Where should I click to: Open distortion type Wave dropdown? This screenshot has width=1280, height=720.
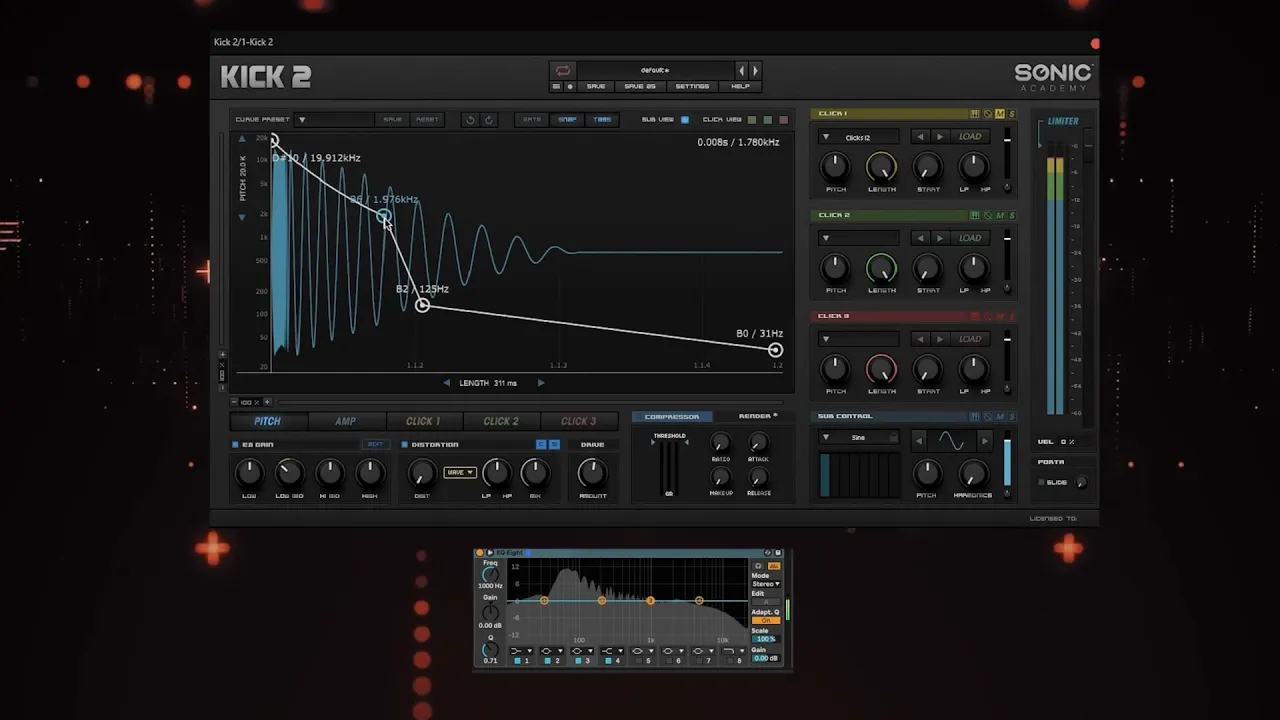pos(460,472)
